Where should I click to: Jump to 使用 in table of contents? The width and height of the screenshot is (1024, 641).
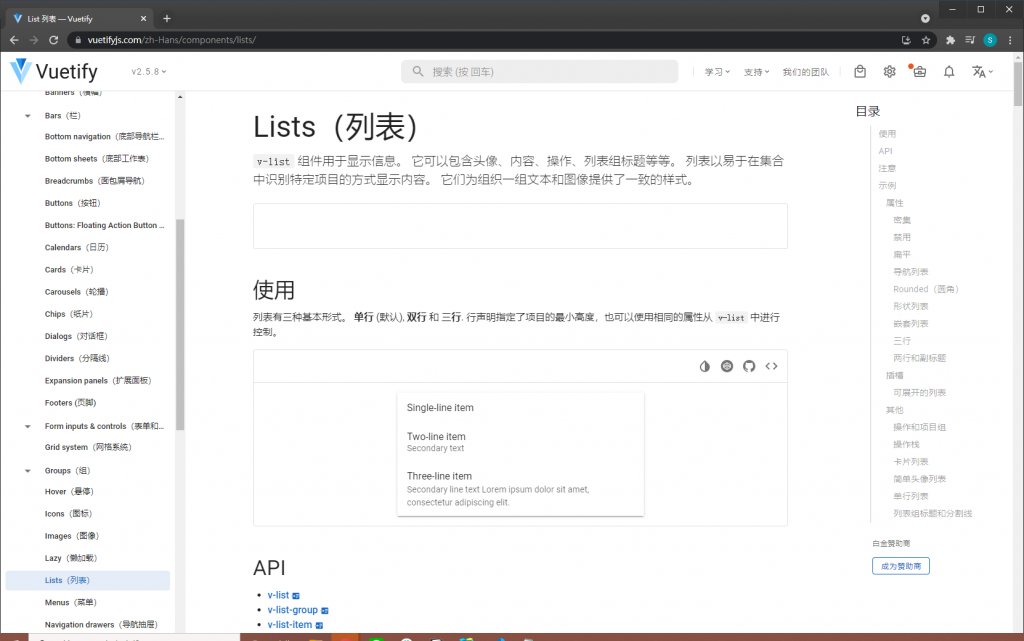tap(887, 134)
